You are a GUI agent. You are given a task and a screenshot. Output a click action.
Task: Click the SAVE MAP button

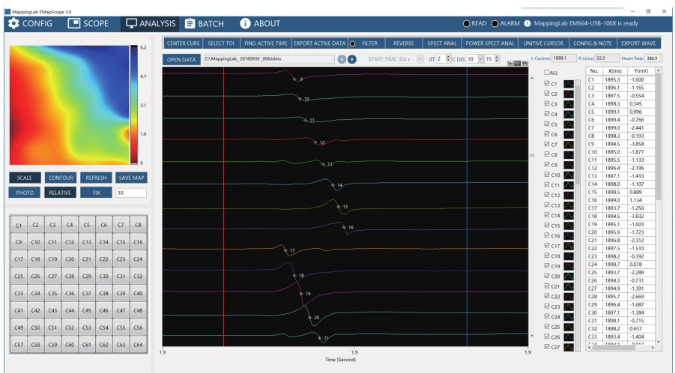pos(131,177)
